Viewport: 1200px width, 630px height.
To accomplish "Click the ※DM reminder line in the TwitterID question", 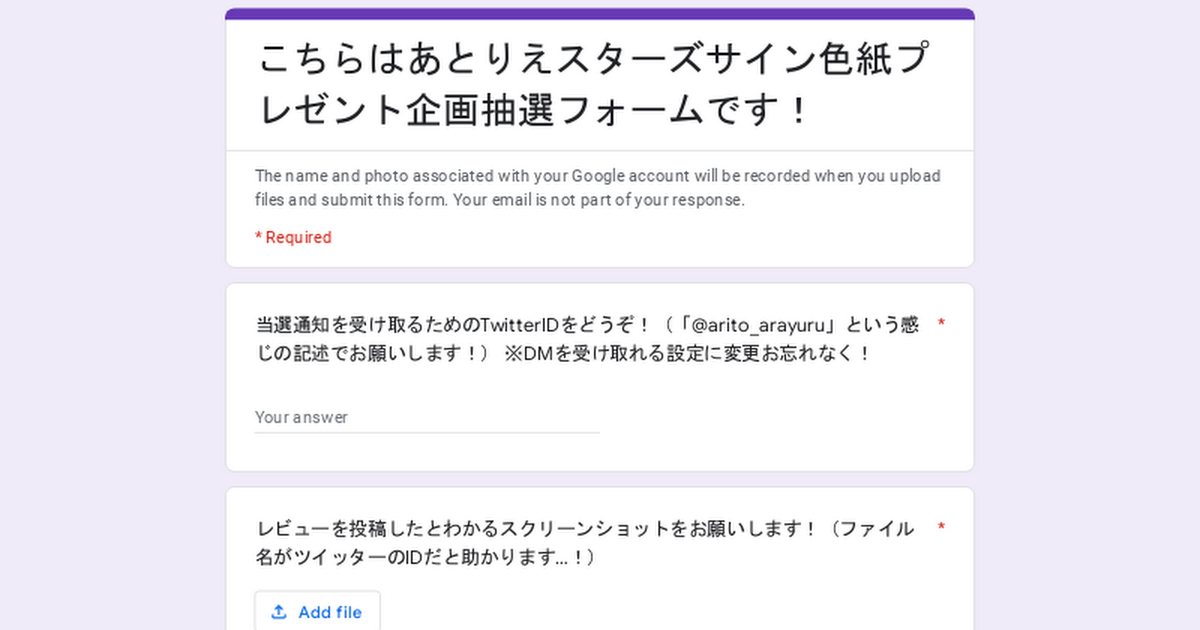I will click(688, 354).
